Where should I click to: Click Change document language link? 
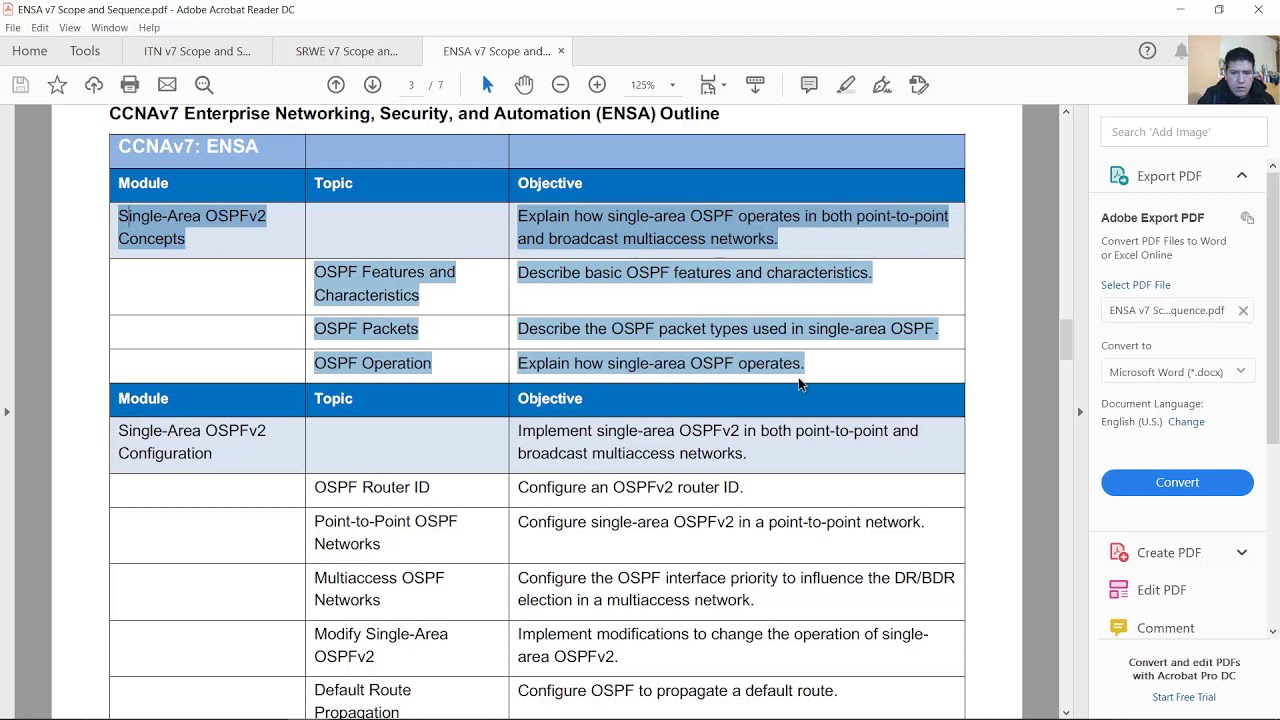1186,422
